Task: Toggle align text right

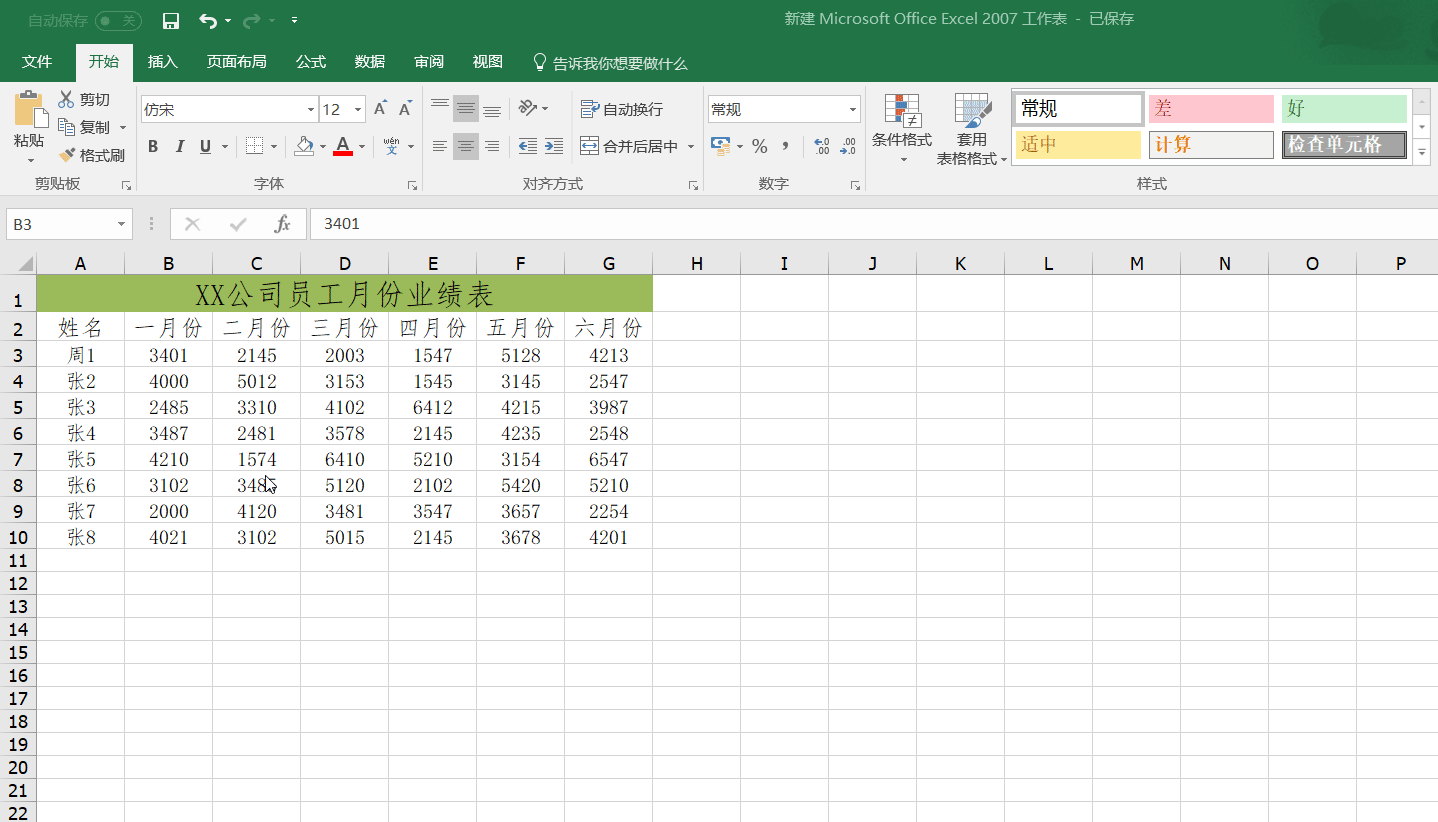Action: tap(492, 146)
